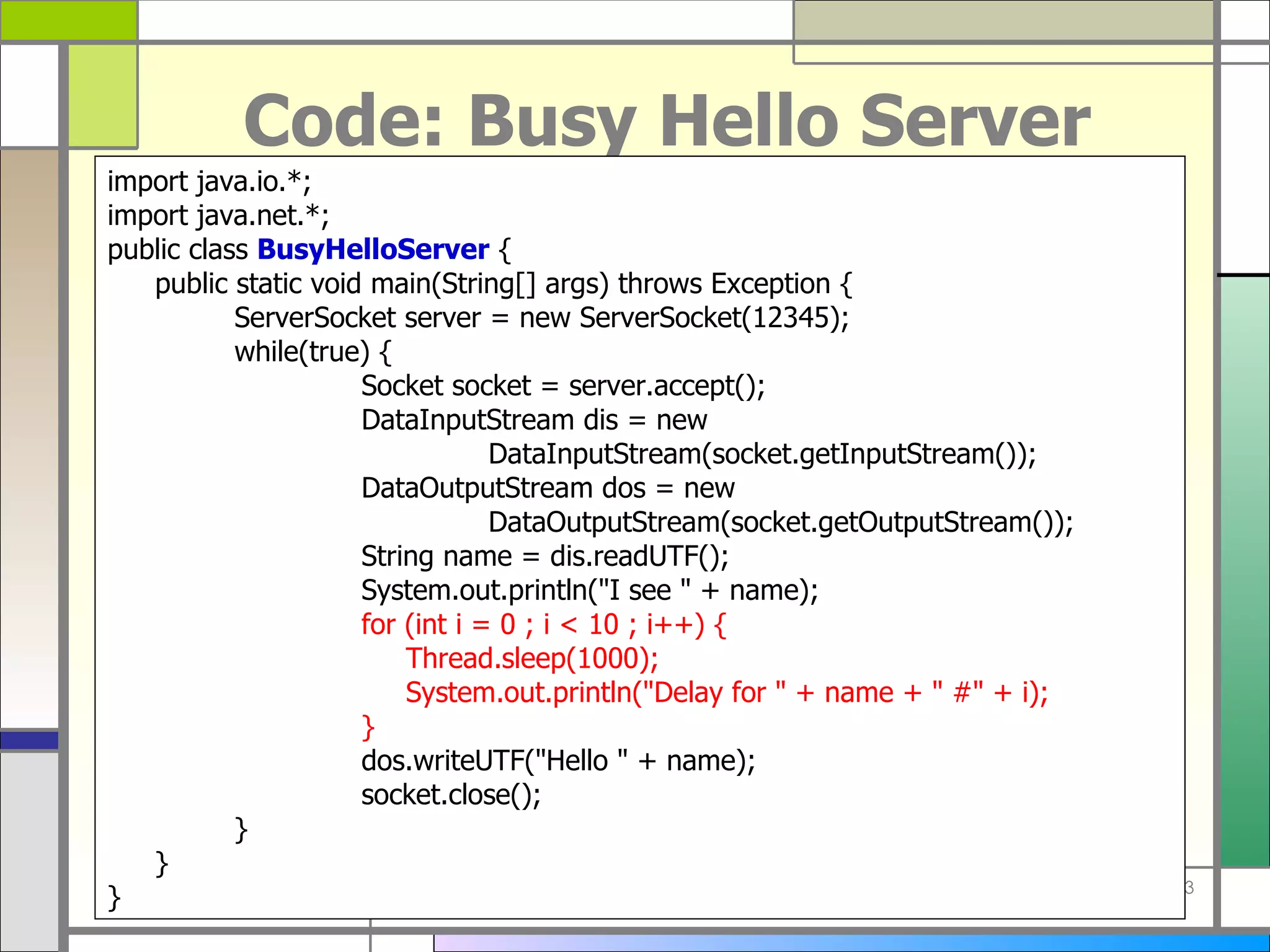1270x952 pixels.
Task: Click the 'dos.writeUTF' Hello line
Action: point(558,761)
